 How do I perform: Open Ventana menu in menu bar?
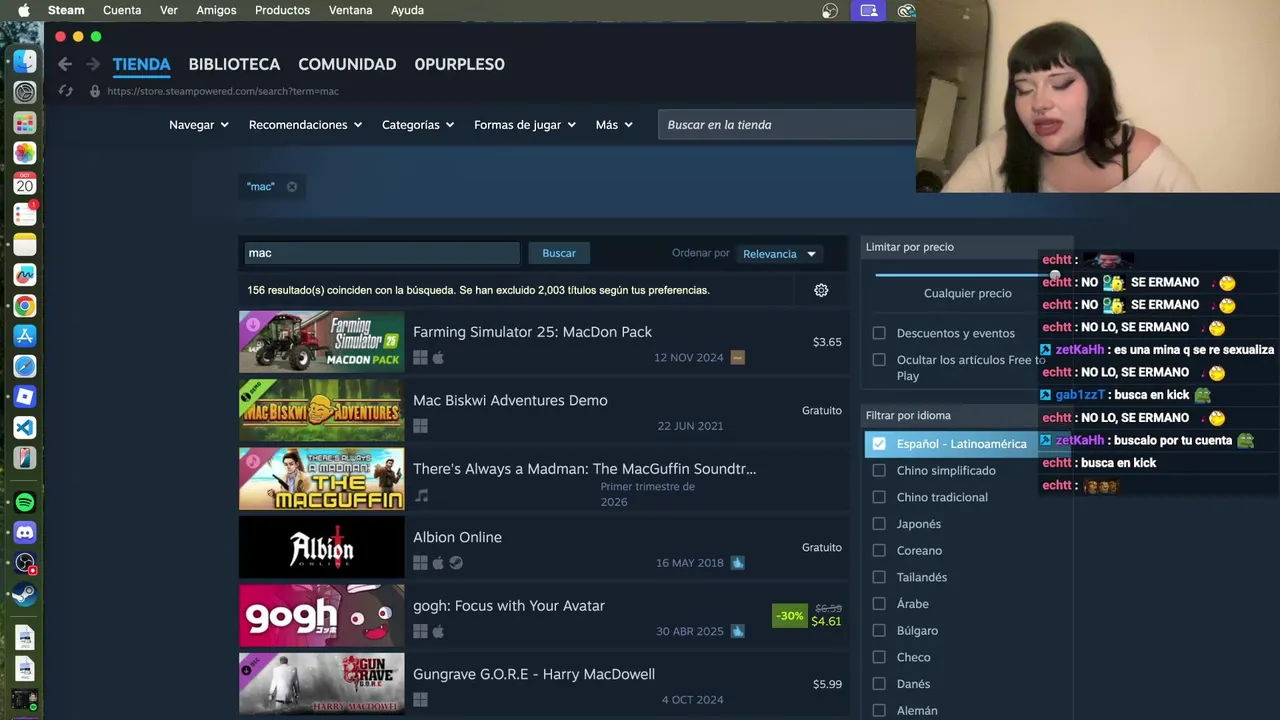(x=350, y=10)
